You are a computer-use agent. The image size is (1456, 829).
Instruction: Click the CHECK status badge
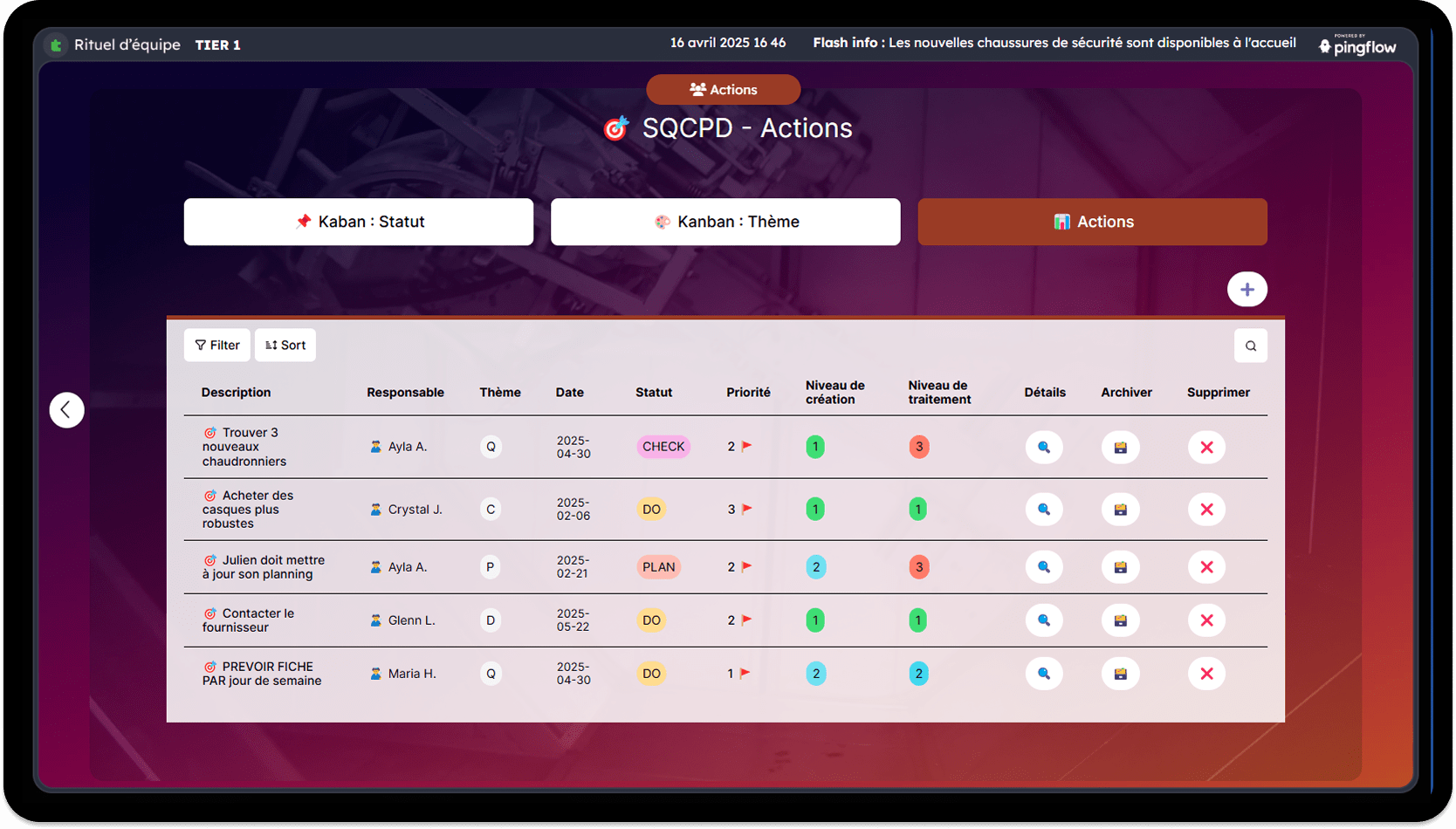[x=663, y=447]
